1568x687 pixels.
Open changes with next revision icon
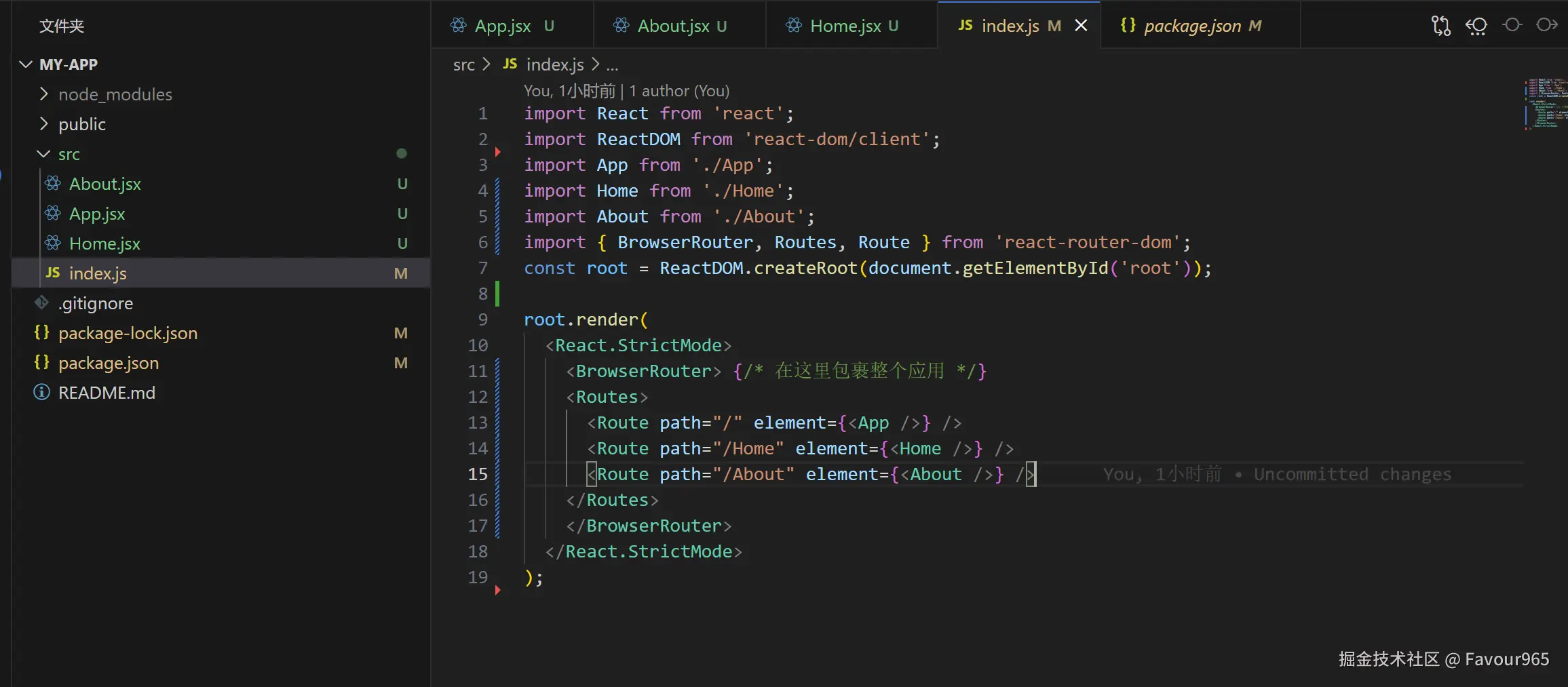1547,25
